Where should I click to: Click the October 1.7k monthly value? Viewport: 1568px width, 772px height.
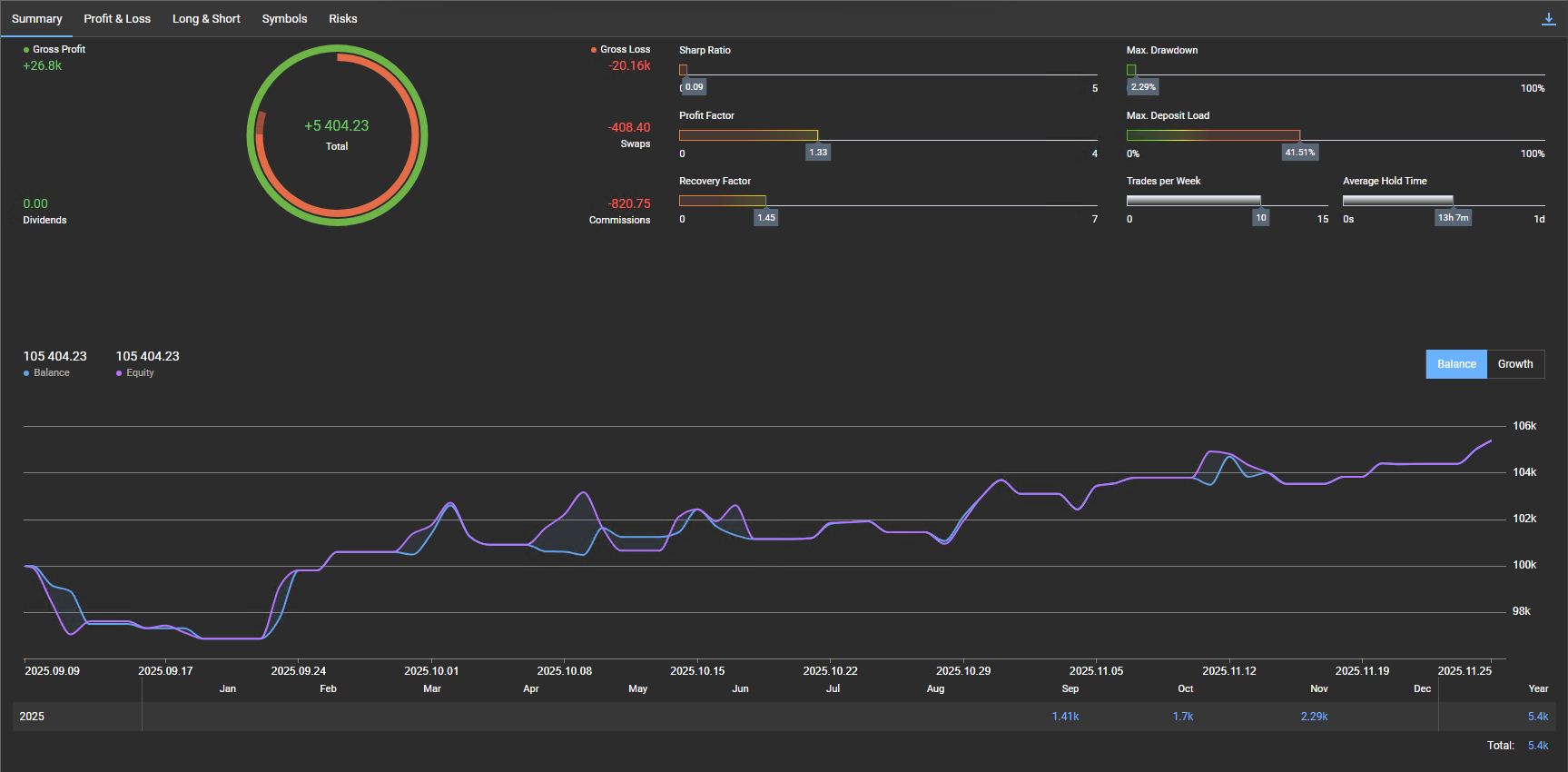1182,717
